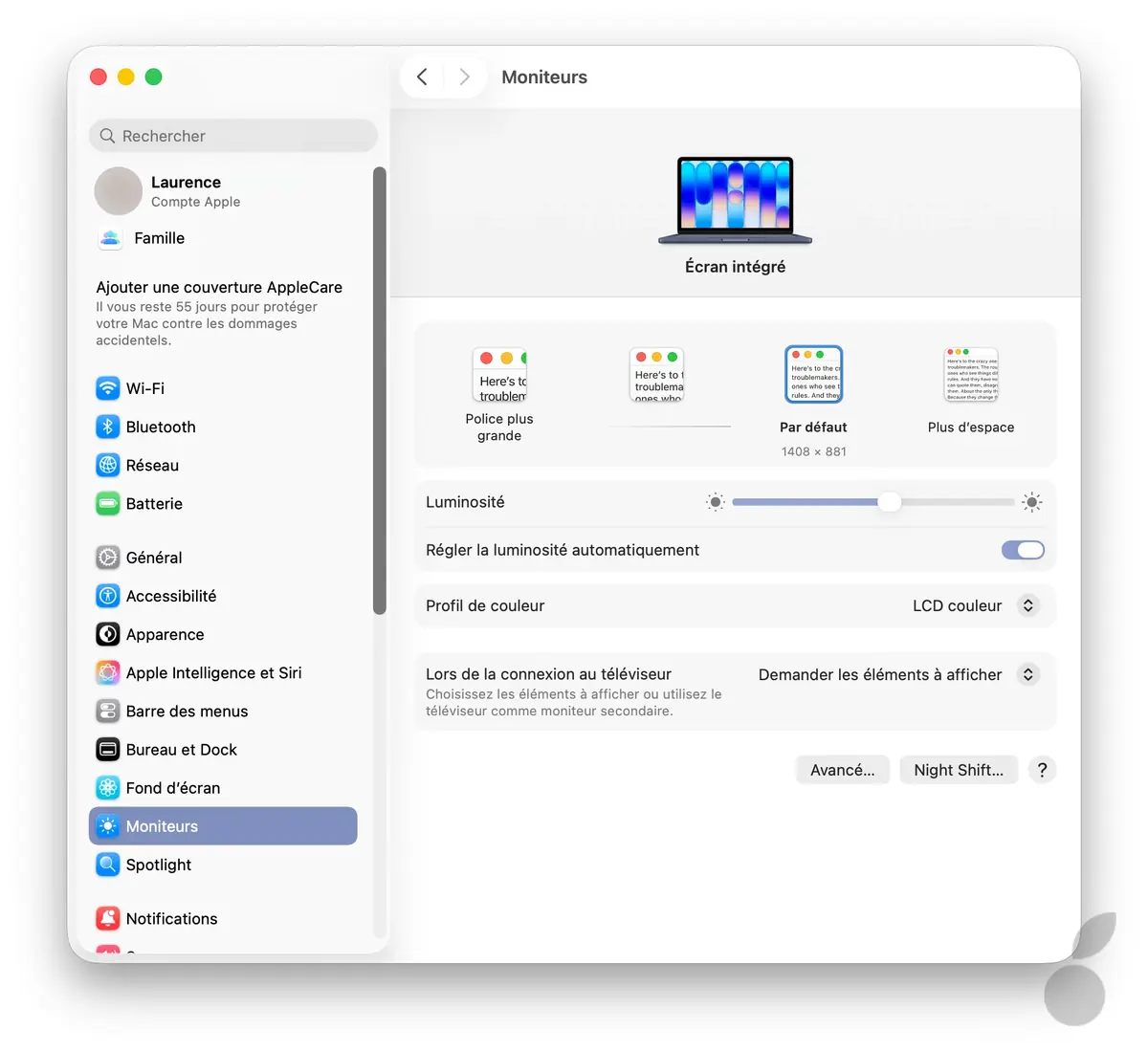
Task: Open Fond d'écran in the sidebar
Action: pos(173,788)
